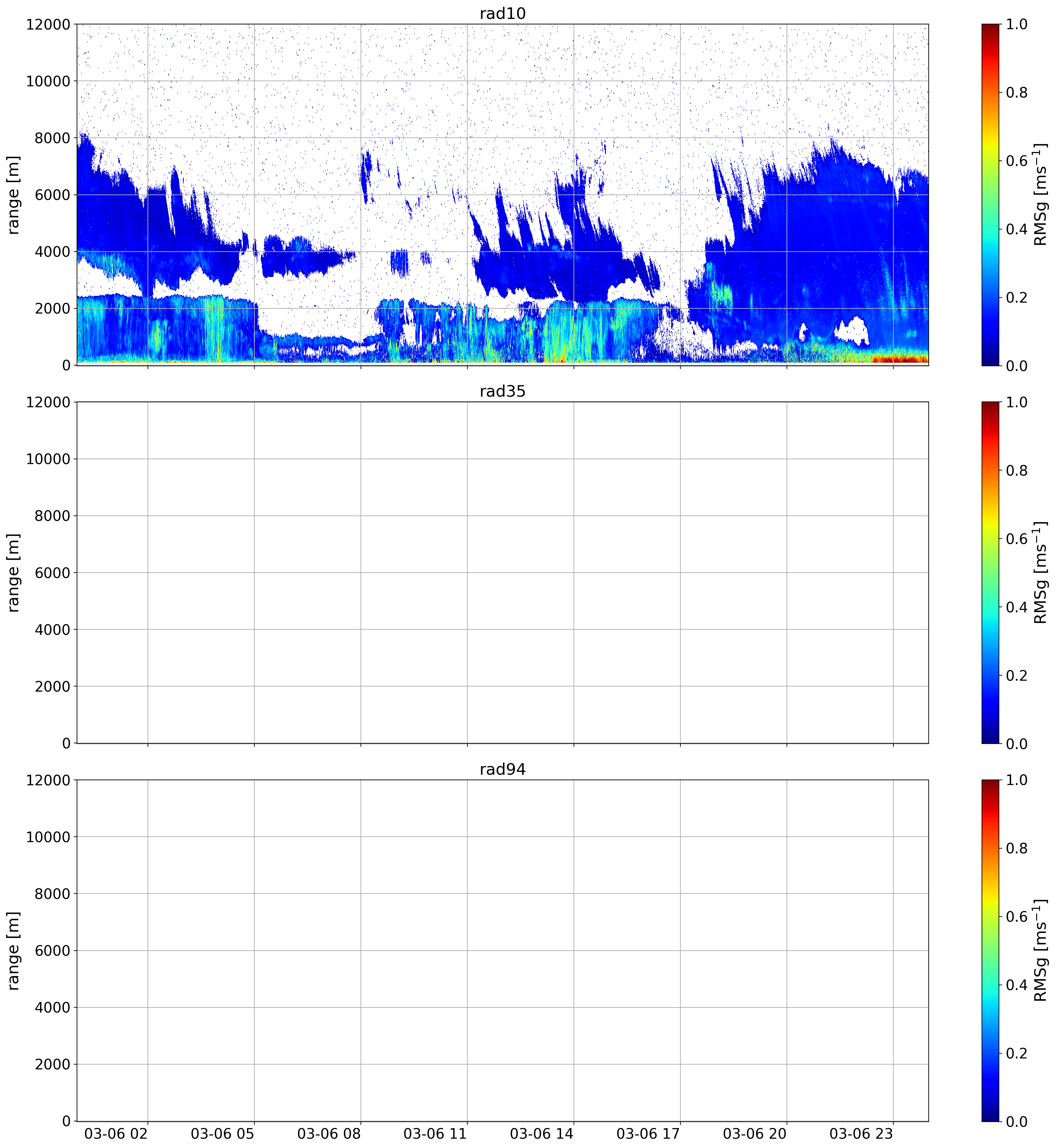Screen dimensions: 1057x1148
Task: Click the 12000 tick on rad94 y-axis
Action: point(48,780)
